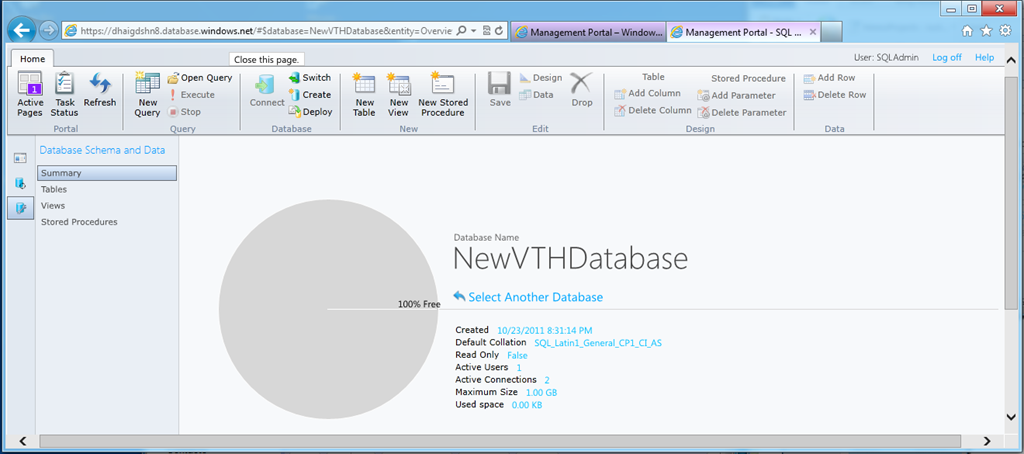1024x454 pixels.
Task: Click the NewVTHDatabase title text
Action: point(570,259)
